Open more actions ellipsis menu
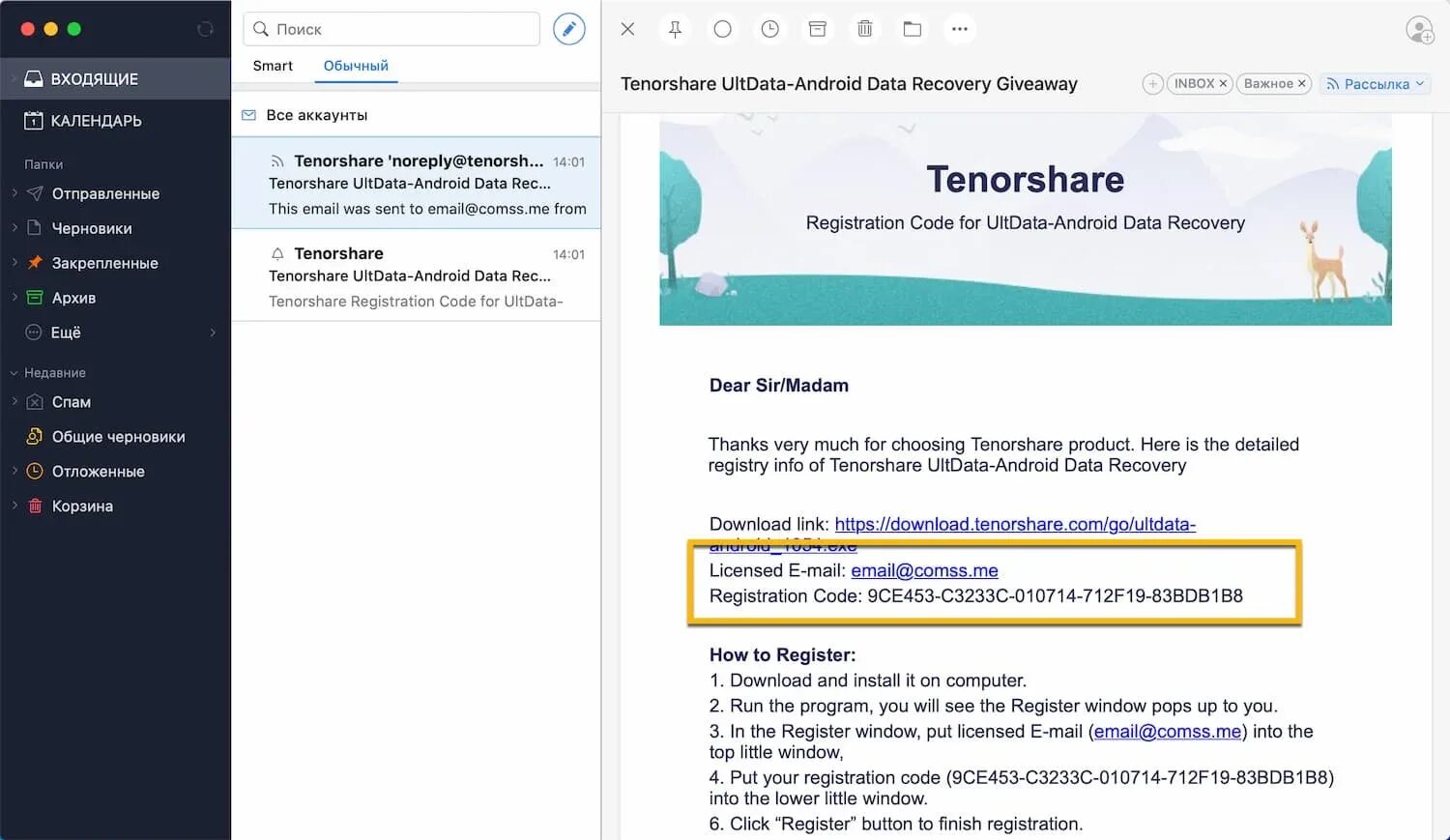The width and height of the screenshot is (1450, 840). point(959,29)
